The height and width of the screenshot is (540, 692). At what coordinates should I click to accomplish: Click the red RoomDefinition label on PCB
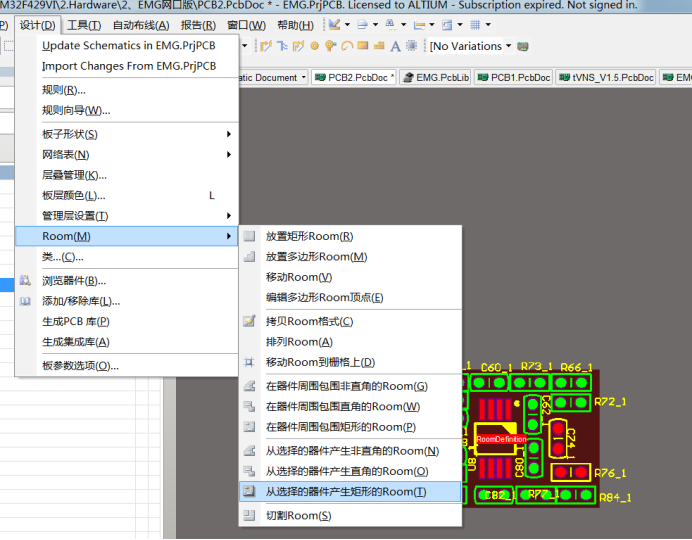tap(501, 439)
